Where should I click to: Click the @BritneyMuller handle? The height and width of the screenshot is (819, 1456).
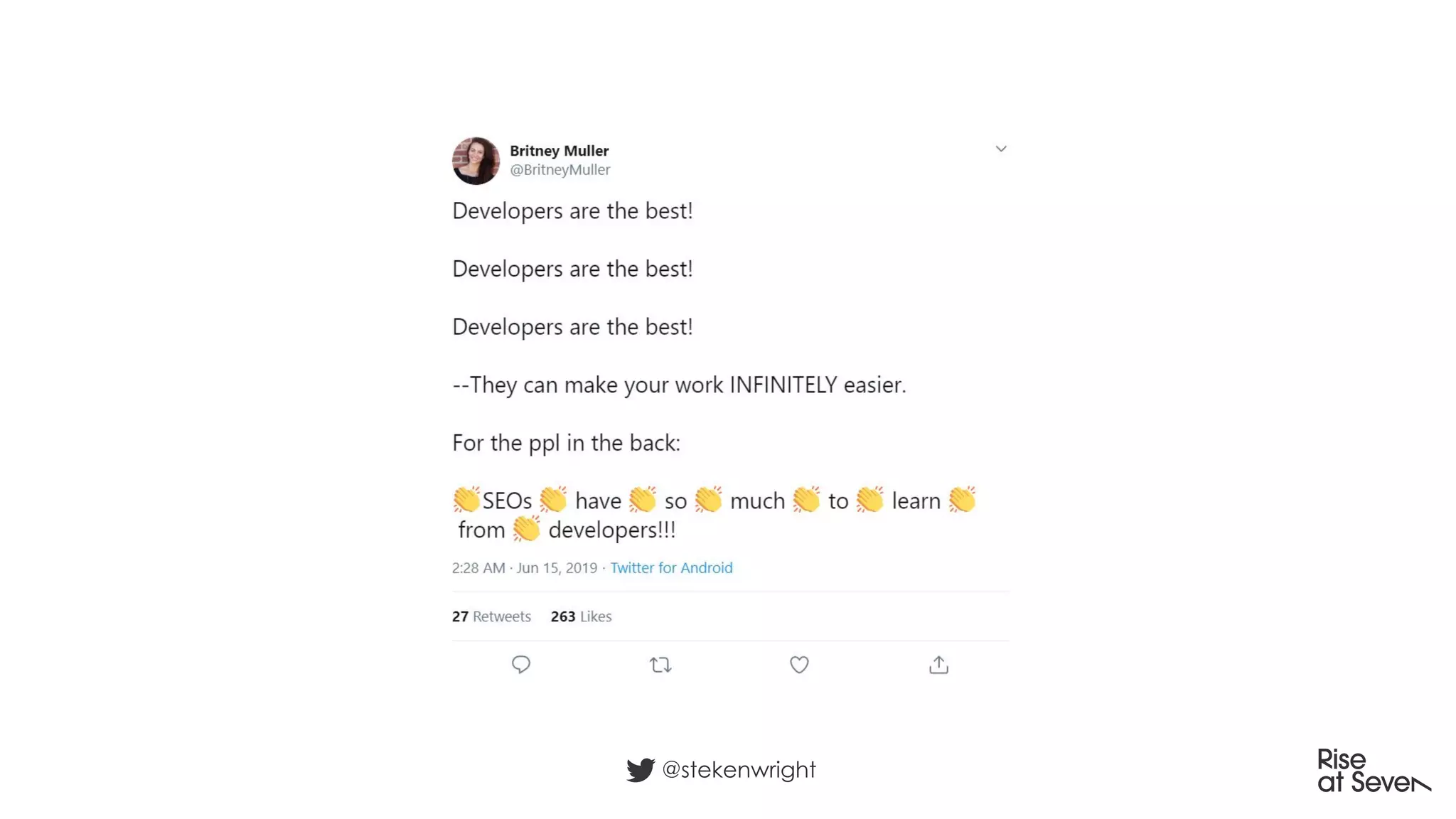[560, 170]
